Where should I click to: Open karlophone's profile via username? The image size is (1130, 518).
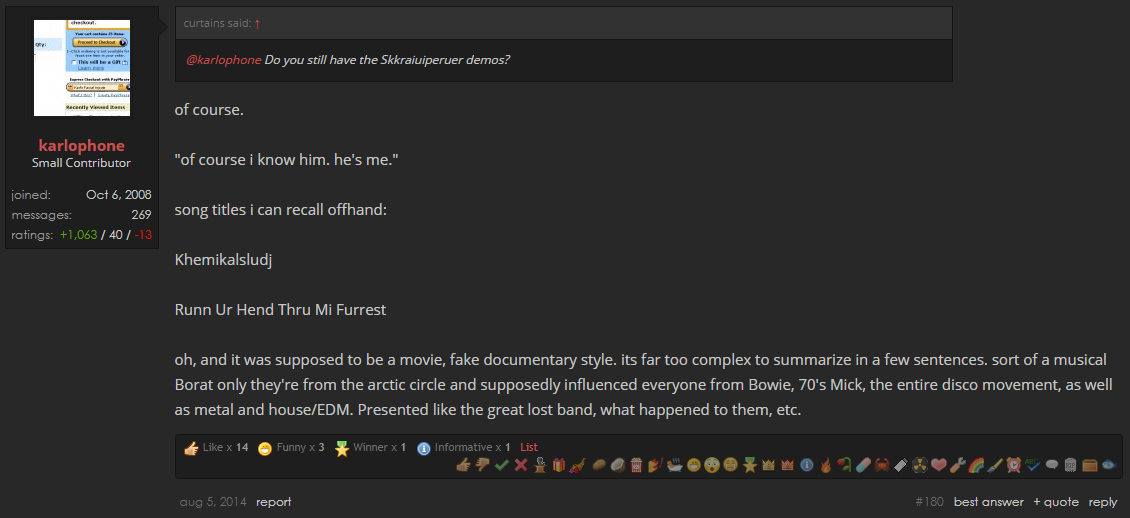81,145
